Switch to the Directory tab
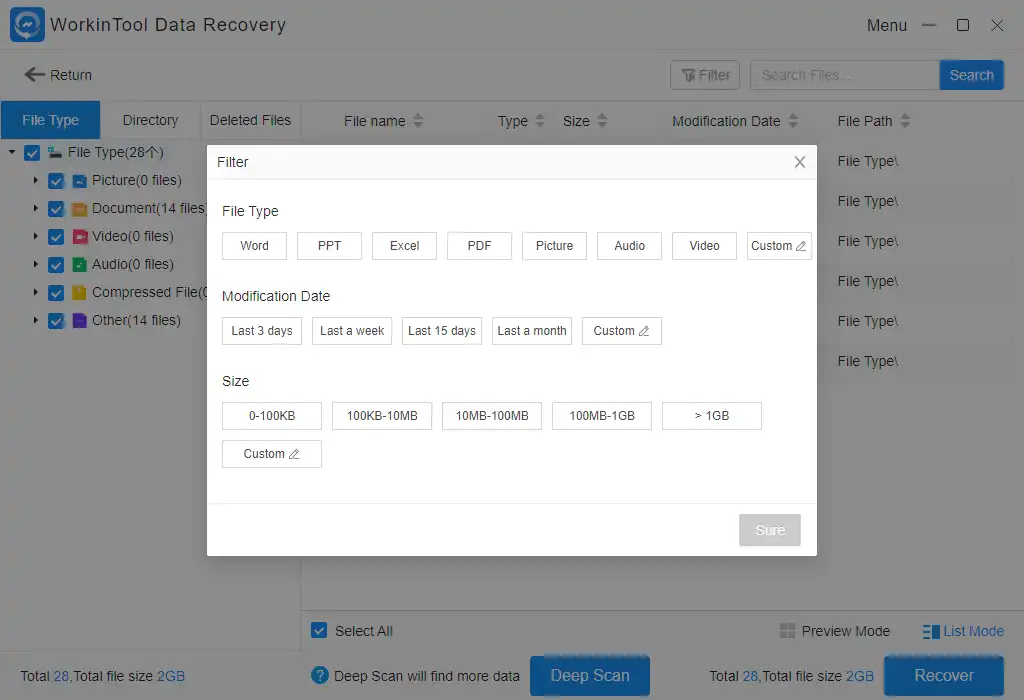This screenshot has width=1024, height=700. point(150,120)
